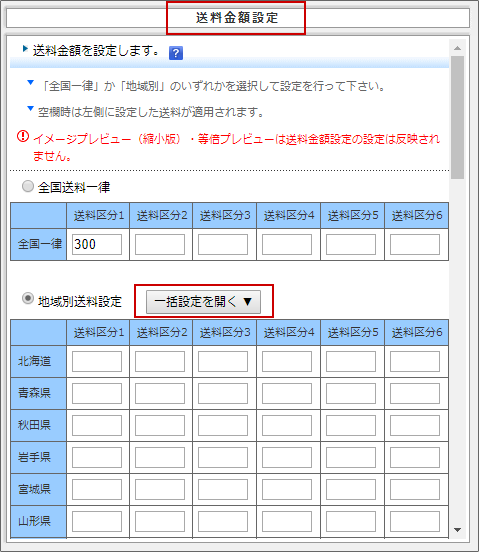Click the 宮城県 送料区分1 input field
This screenshot has height=552, width=479.
point(97,490)
